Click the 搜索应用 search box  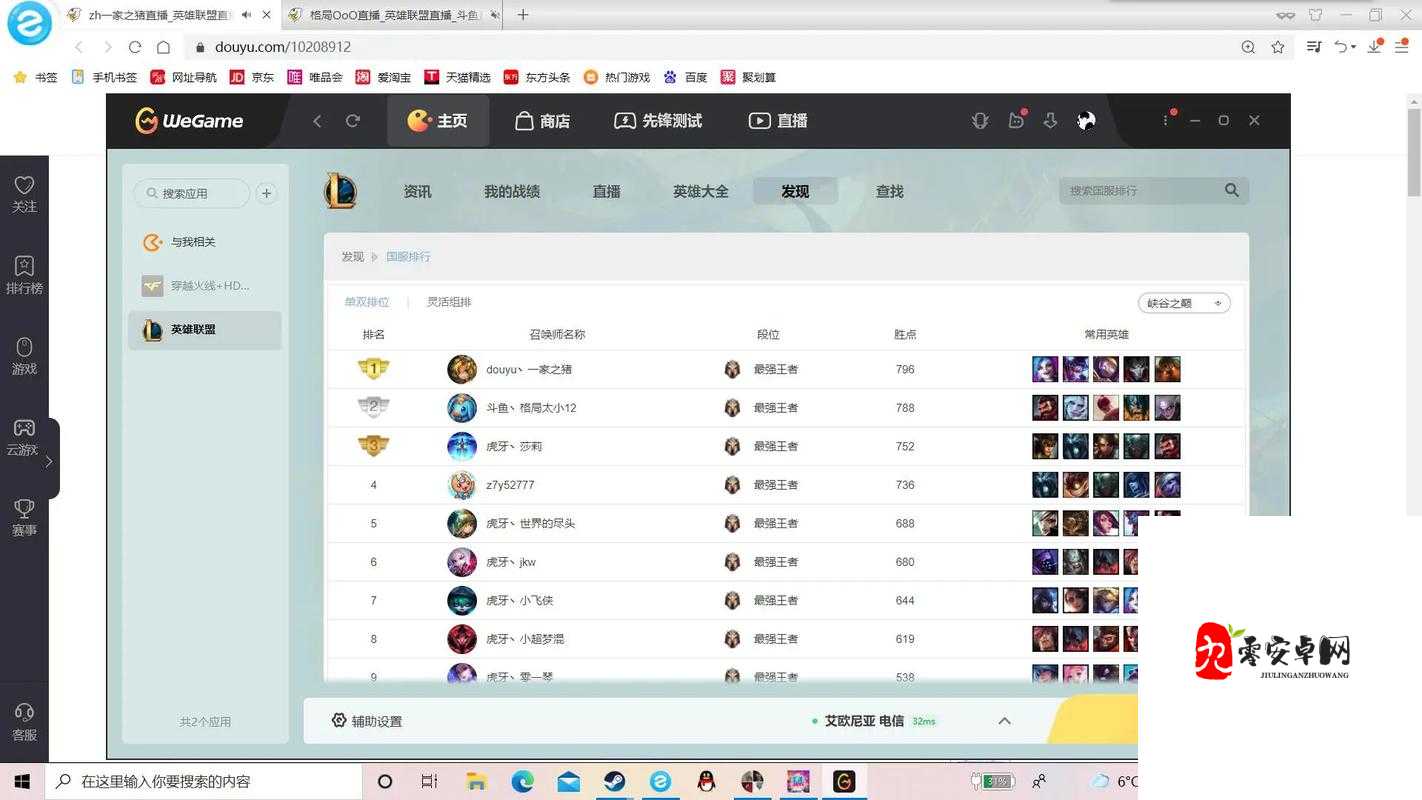click(x=192, y=193)
